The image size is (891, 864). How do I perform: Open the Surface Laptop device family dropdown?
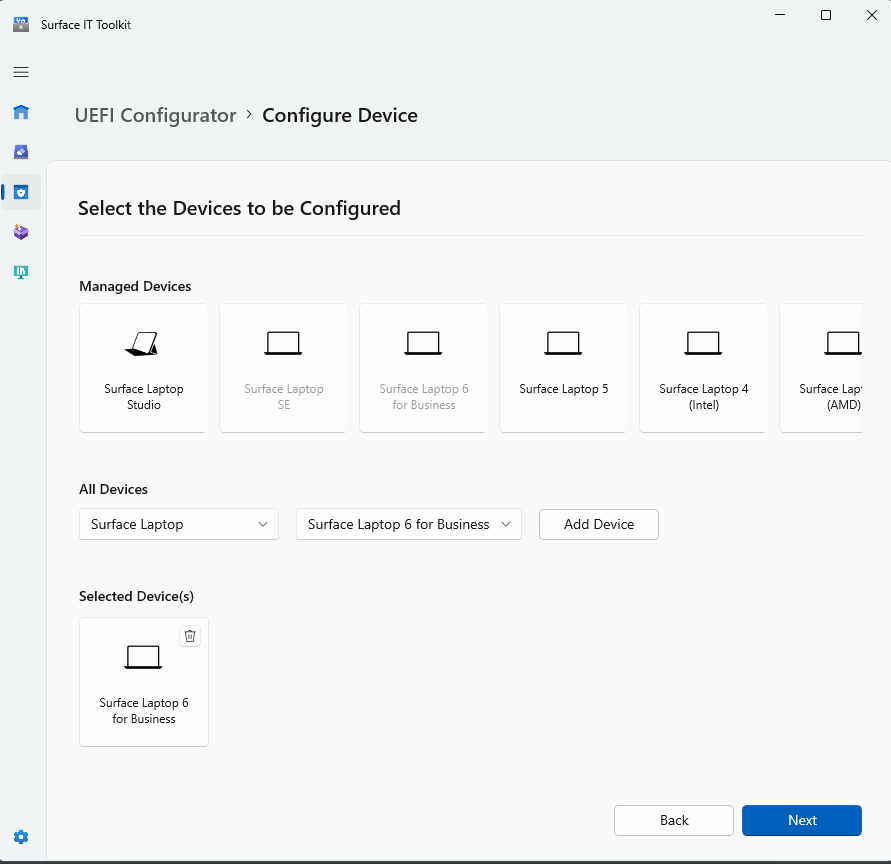tap(178, 524)
